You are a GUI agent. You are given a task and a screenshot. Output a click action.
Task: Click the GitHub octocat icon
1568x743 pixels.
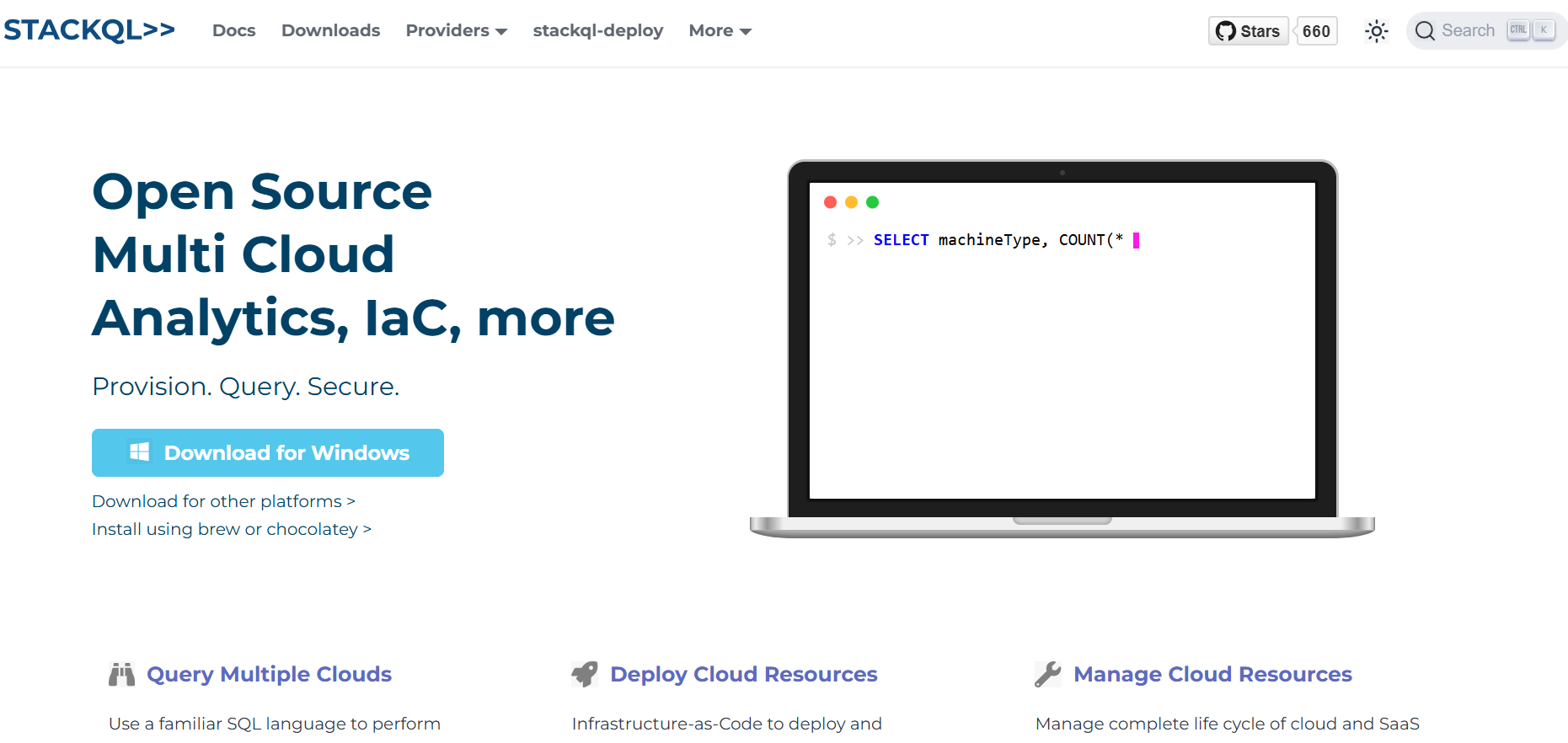(1226, 31)
